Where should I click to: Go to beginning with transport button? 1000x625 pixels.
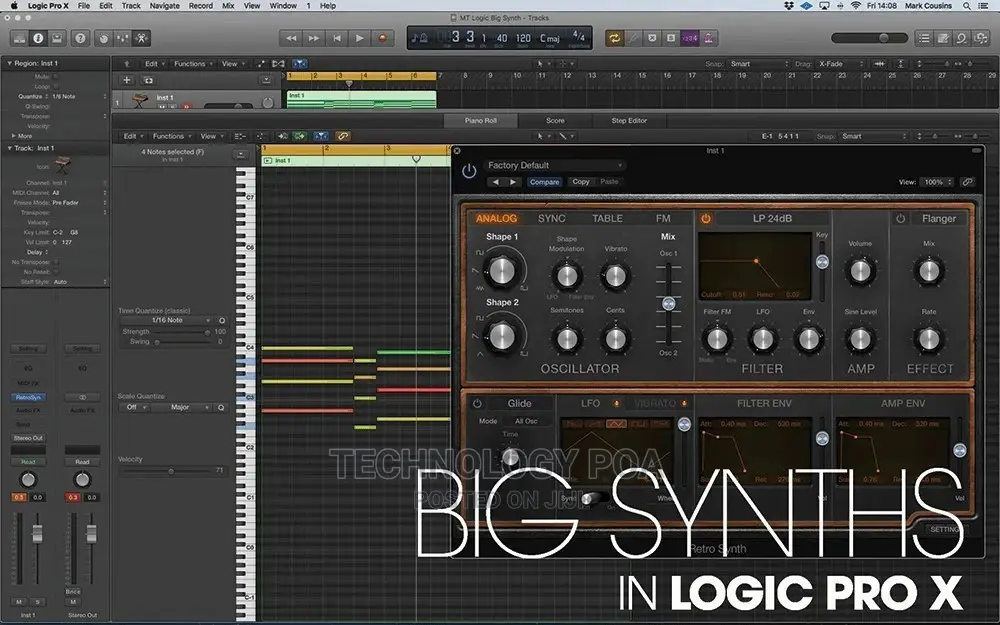(x=337, y=38)
